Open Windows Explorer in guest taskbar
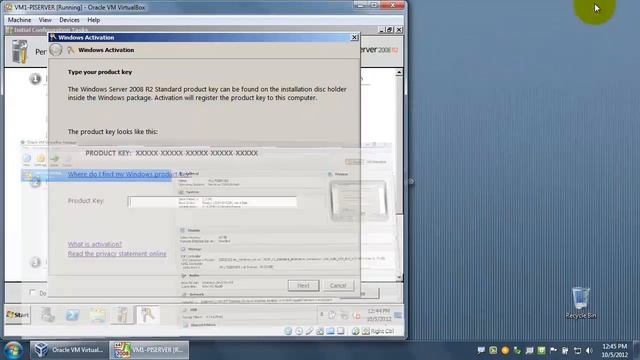The height and width of the screenshot is (360, 640). pyautogui.click(x=98, y=315)
